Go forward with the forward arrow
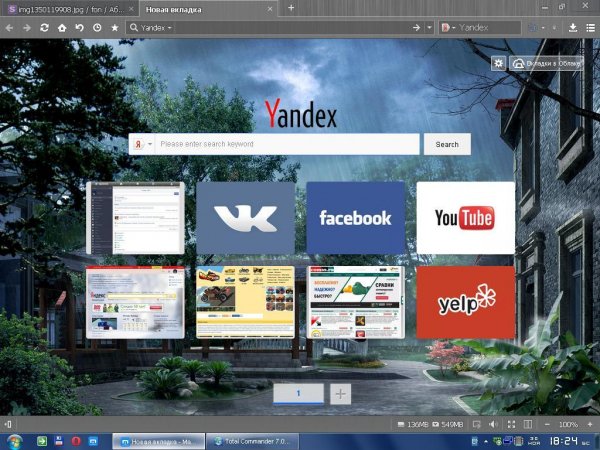Screen dimensions: 600x450 tap(27, 28)
